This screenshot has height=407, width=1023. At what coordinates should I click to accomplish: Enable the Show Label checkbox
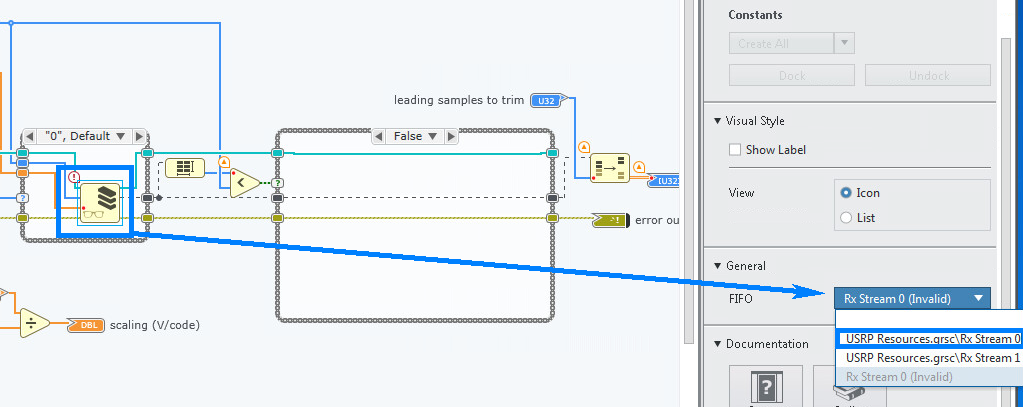pyautogui.click(x=736, y=150)
